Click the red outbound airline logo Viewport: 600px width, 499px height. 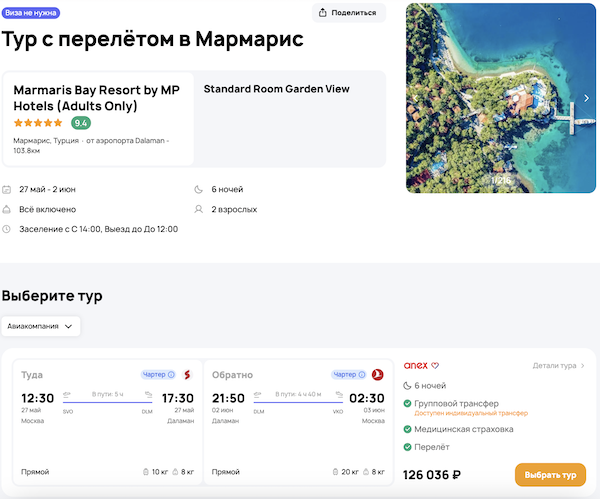pos(186,375)
